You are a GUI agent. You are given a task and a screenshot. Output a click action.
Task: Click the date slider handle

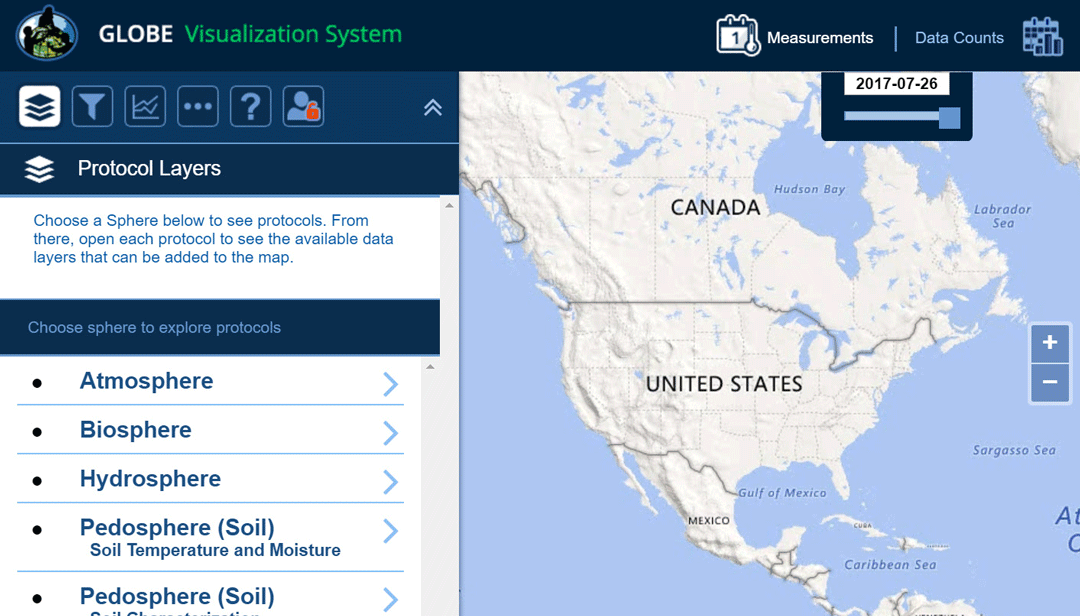tap(949, 117)
